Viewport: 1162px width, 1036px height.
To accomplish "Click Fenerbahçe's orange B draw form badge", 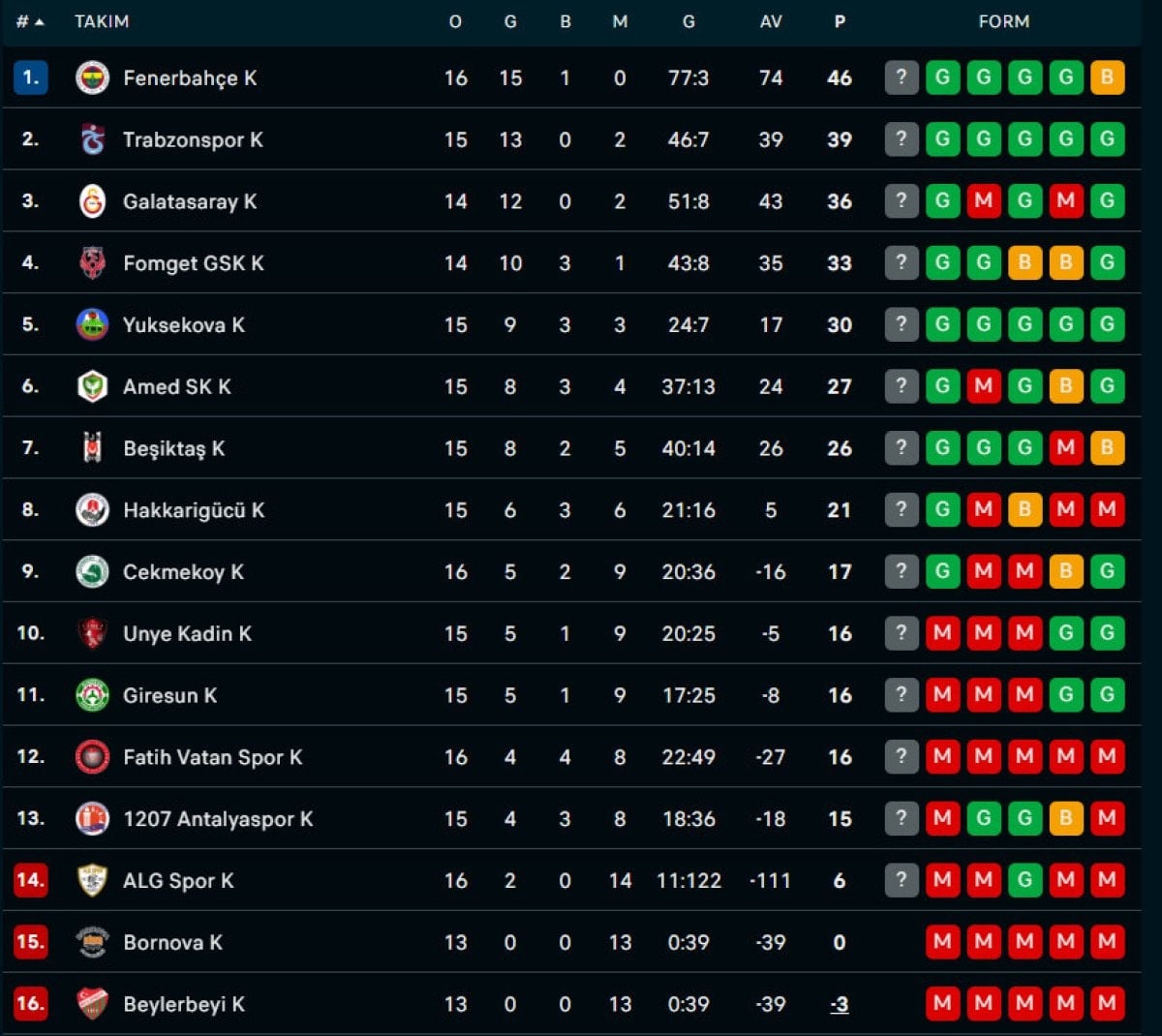I will [x=1107, y=77].
